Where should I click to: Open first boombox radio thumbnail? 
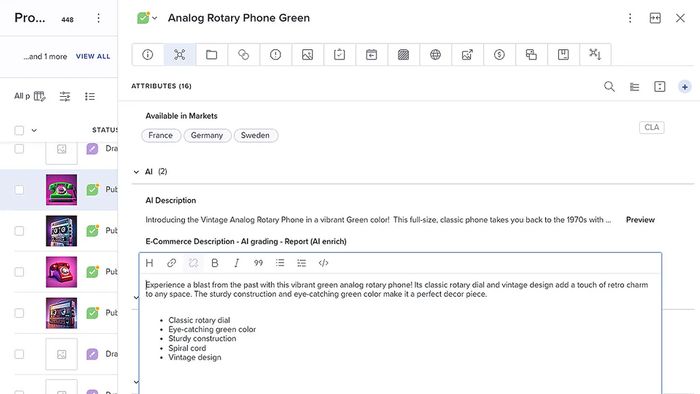click(x=61, y=231)
